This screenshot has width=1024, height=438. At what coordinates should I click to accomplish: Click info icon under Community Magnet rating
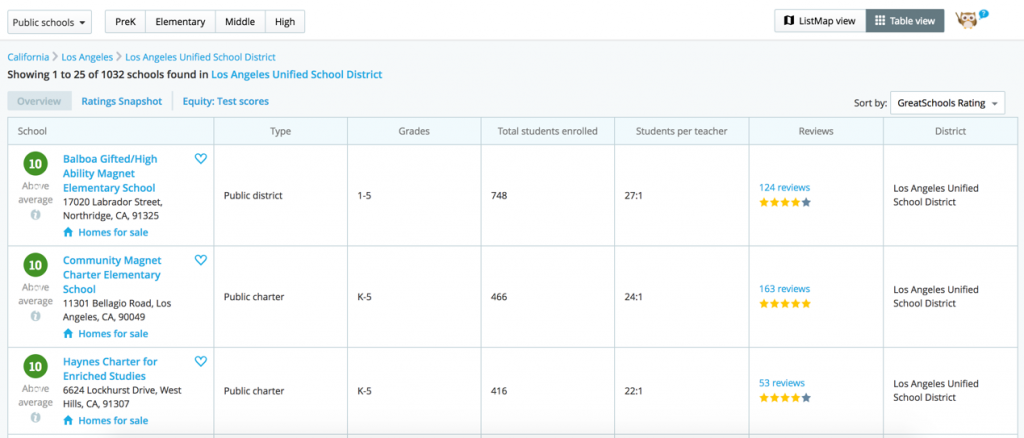pos(35,316)
